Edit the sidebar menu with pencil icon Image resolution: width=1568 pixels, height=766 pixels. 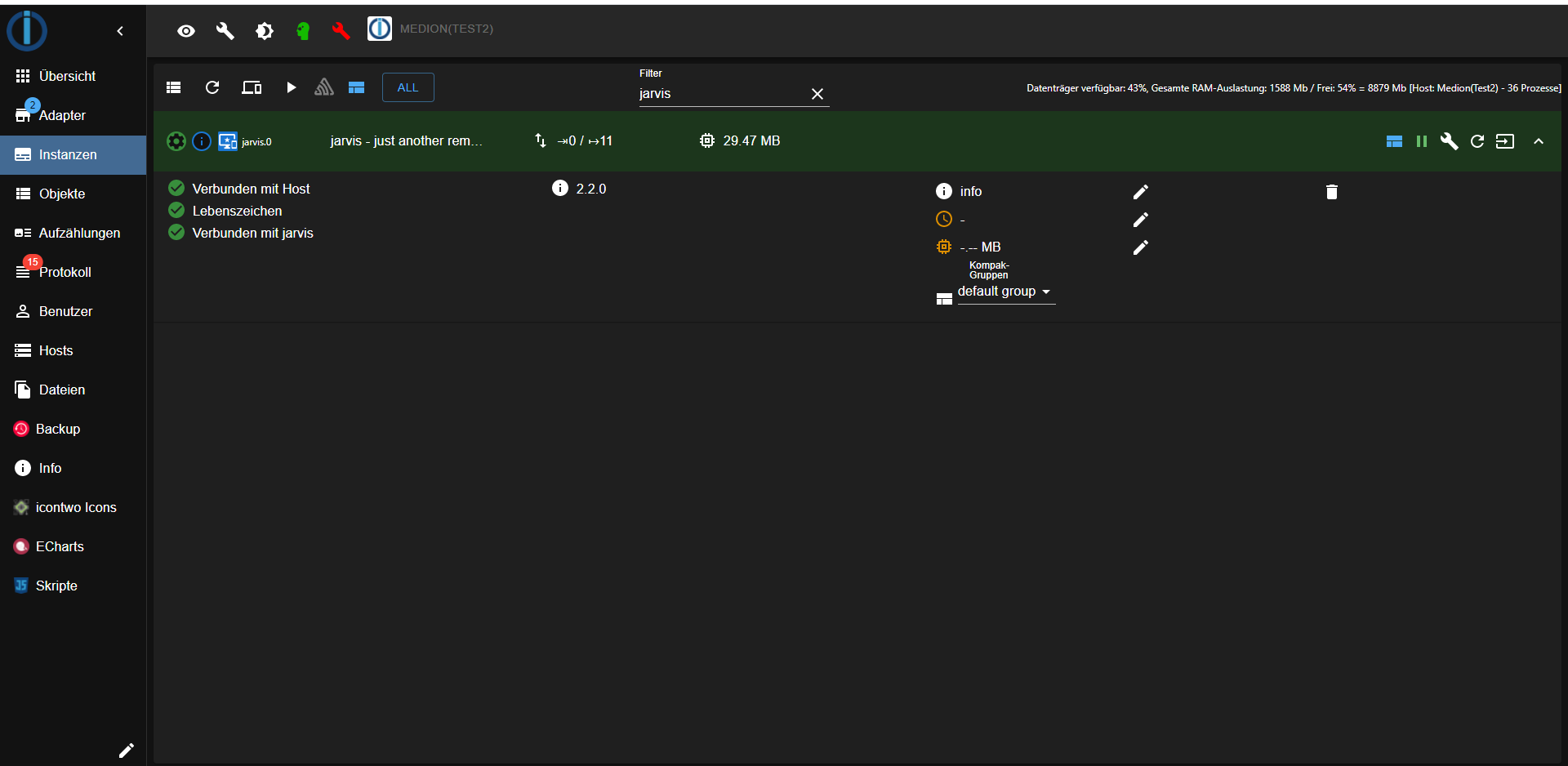click(x=126, y=750)
